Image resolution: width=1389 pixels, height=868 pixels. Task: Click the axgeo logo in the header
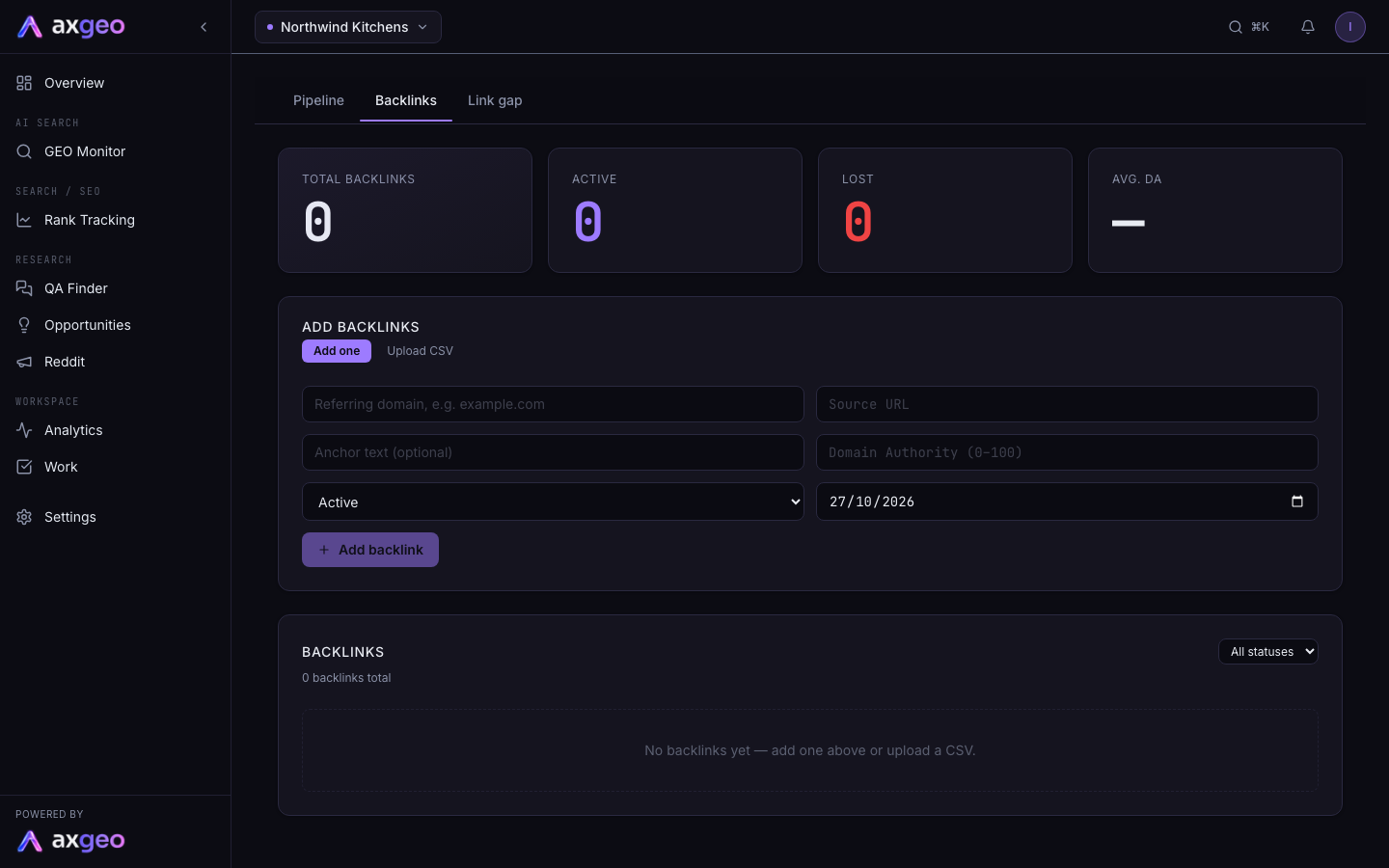[x=71, y=27]
